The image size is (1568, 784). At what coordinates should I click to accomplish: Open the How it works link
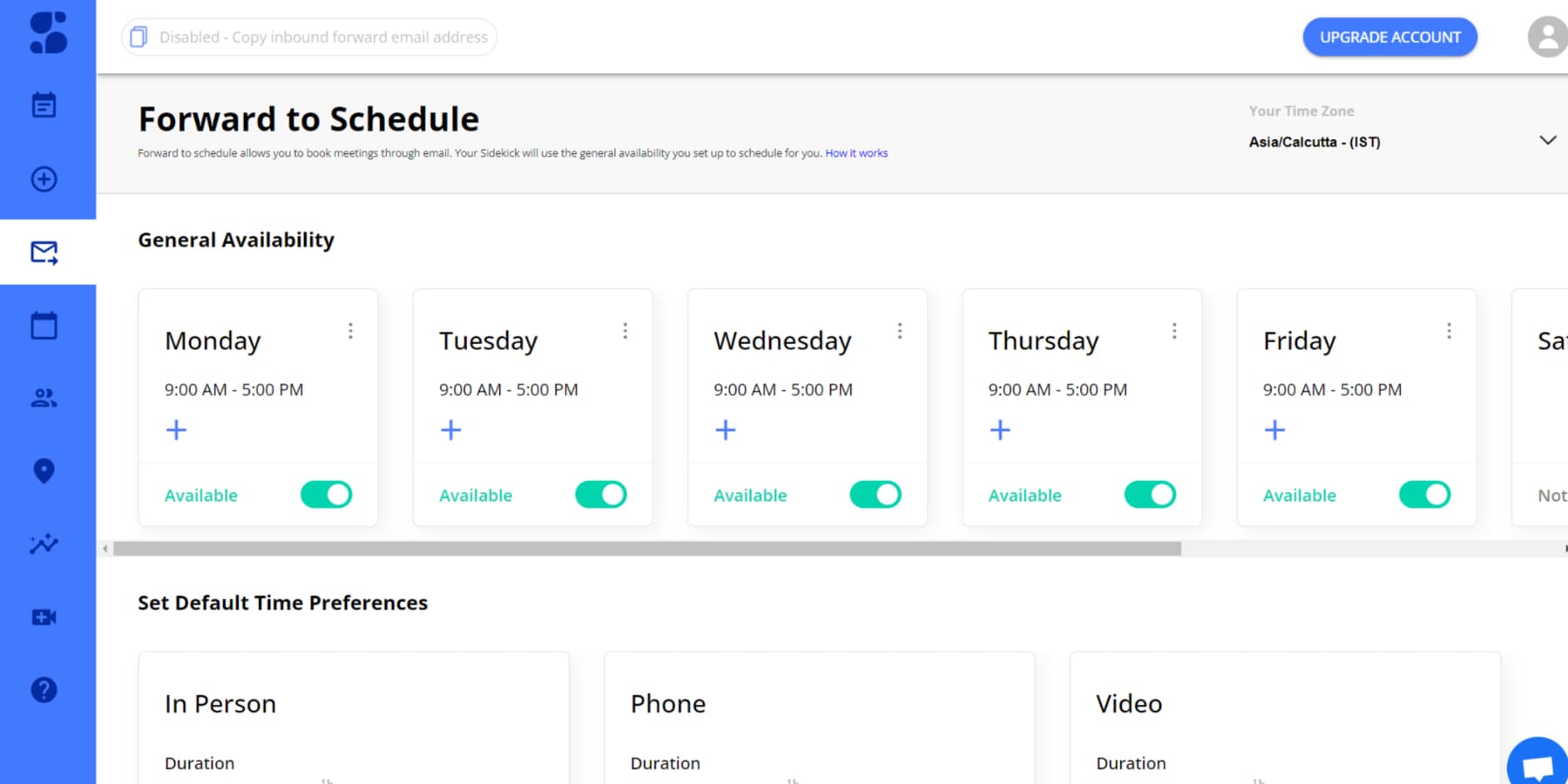[x=856, y=152]
